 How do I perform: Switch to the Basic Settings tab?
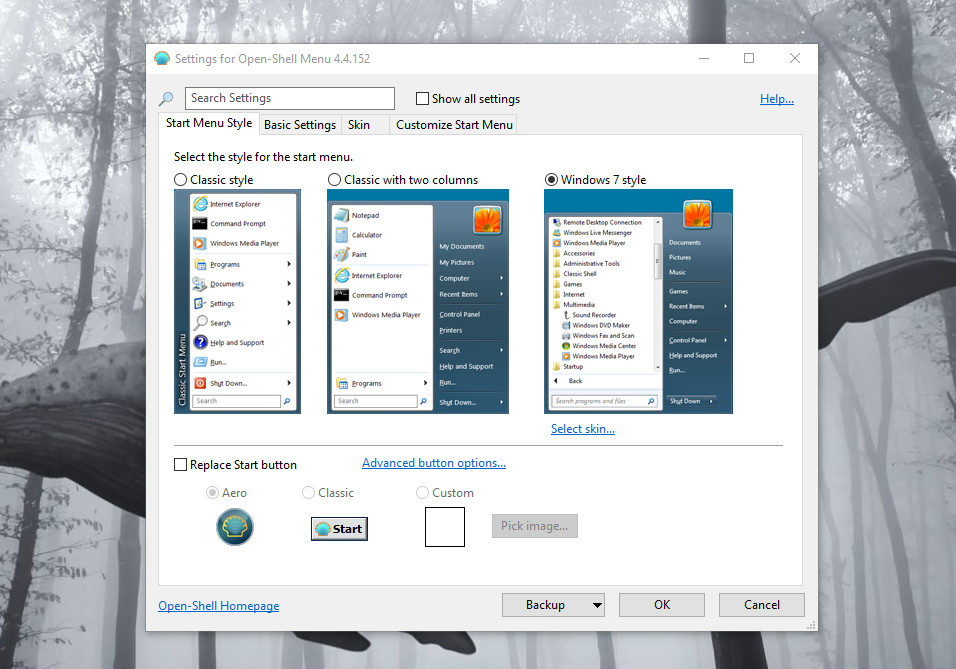point(299,124)
